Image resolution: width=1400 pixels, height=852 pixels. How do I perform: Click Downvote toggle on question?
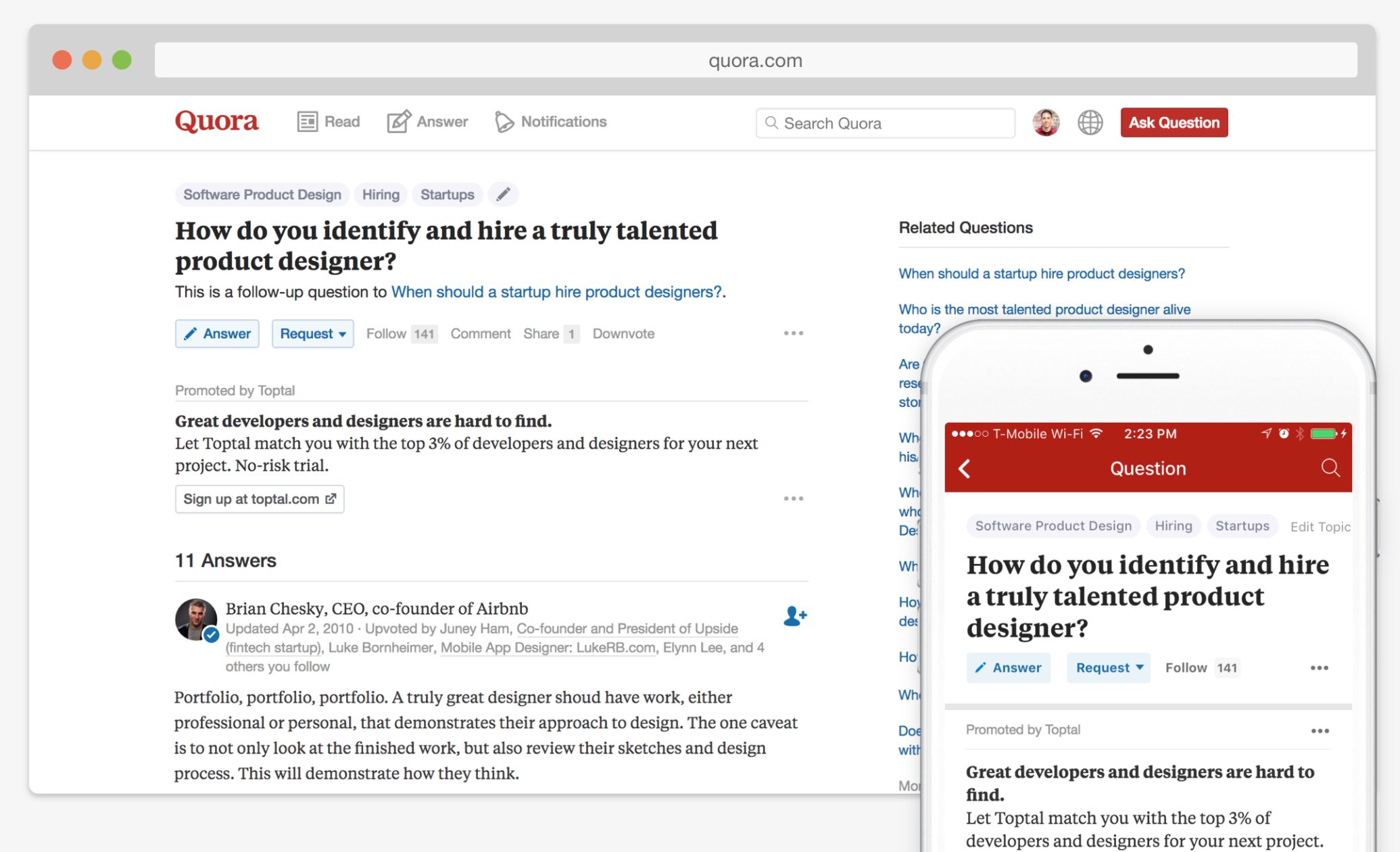[x=622, y=333]
